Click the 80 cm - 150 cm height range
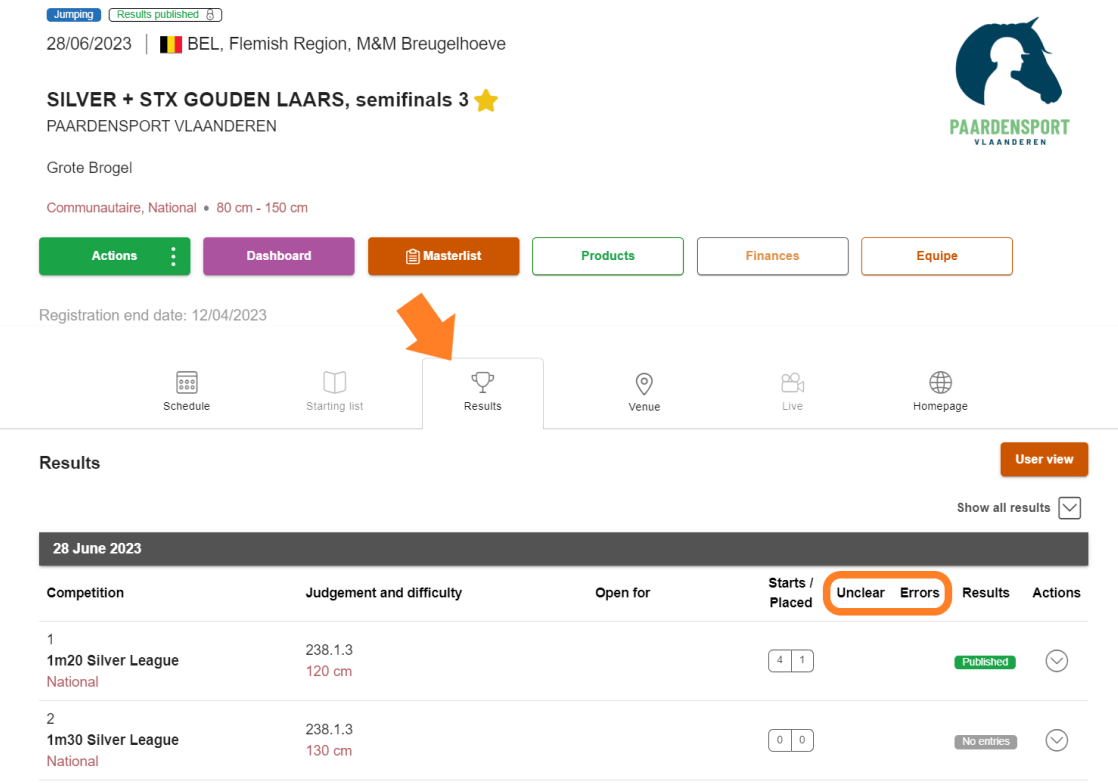This screenshot has width=1118, height=783. (x=262, y=208)
